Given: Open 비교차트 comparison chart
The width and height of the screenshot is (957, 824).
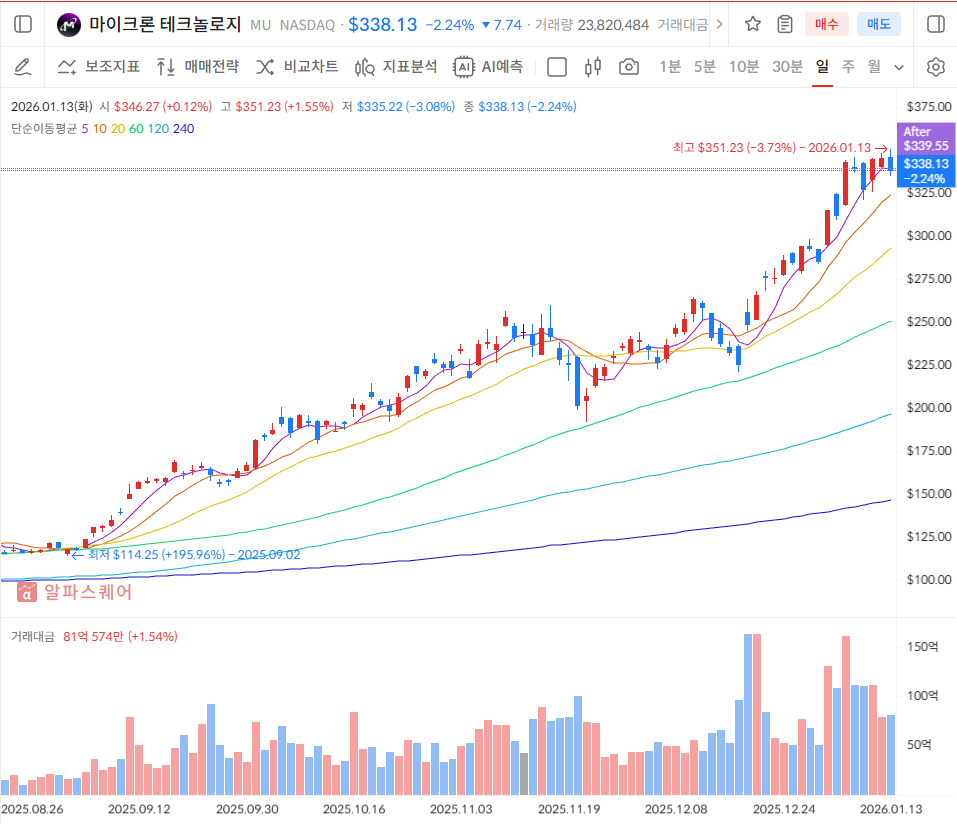Looking at the screenshot, I should [297, 67].
